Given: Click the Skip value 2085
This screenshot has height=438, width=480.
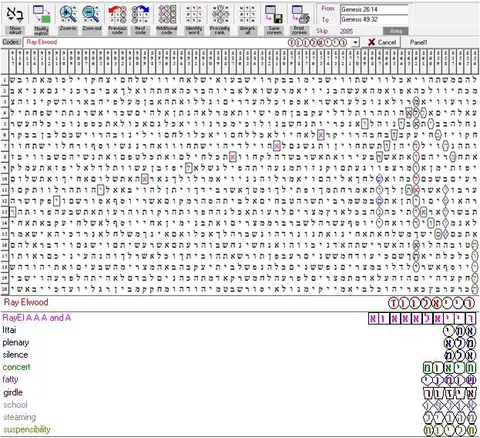Looking at the screenshot, I should [x=346, y=31].
